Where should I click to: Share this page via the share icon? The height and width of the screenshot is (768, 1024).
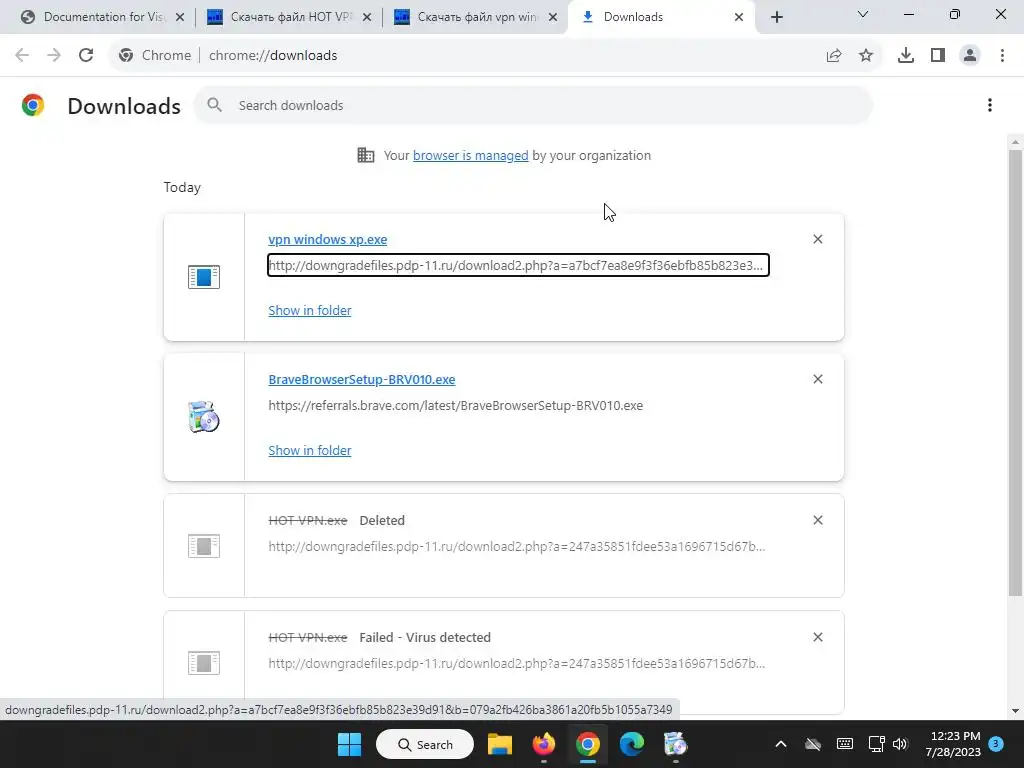pyautogui.click(x=834, y=56)
